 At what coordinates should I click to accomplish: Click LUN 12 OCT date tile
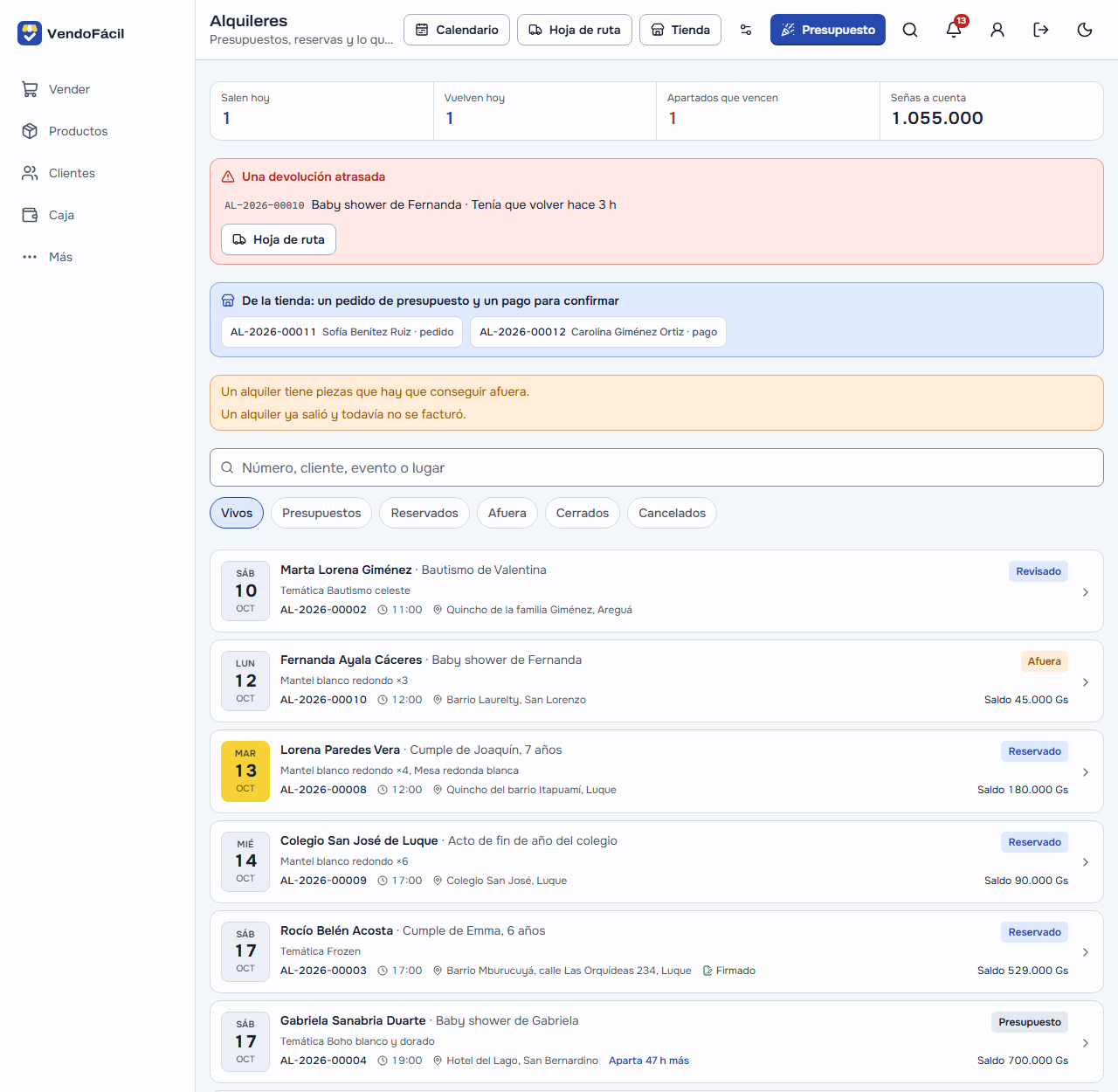(x=245, y=681)
